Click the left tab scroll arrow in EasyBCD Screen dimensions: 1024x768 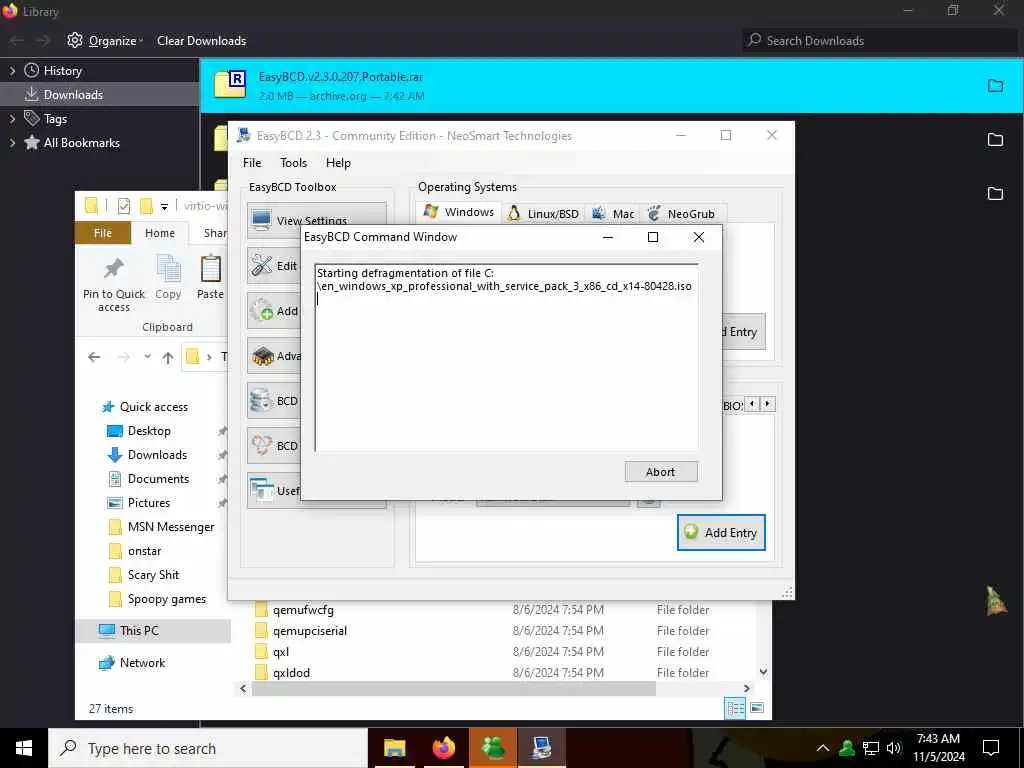click(x=752, y=404)
